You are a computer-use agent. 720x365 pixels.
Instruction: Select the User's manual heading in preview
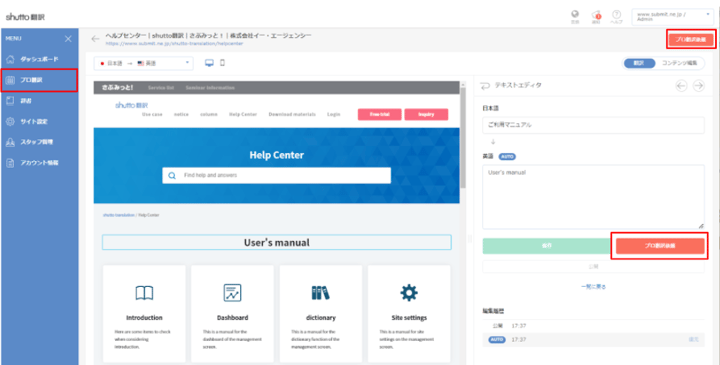click(276, 242)
